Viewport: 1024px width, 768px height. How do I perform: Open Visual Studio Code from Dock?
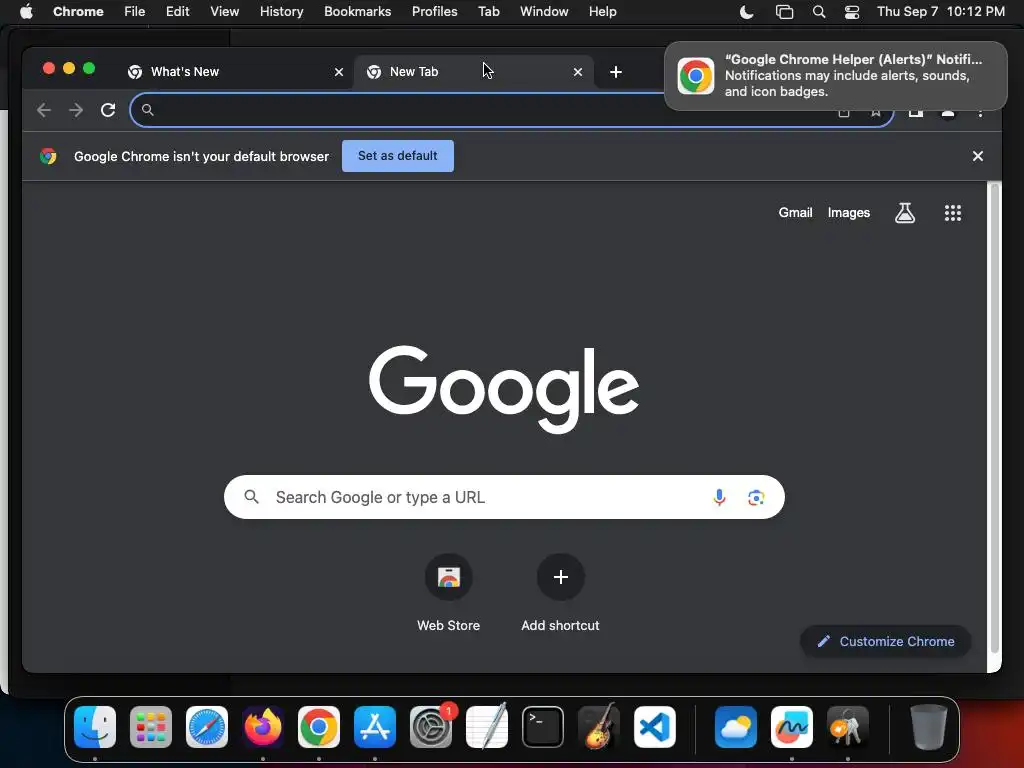[x=654, y=727]
